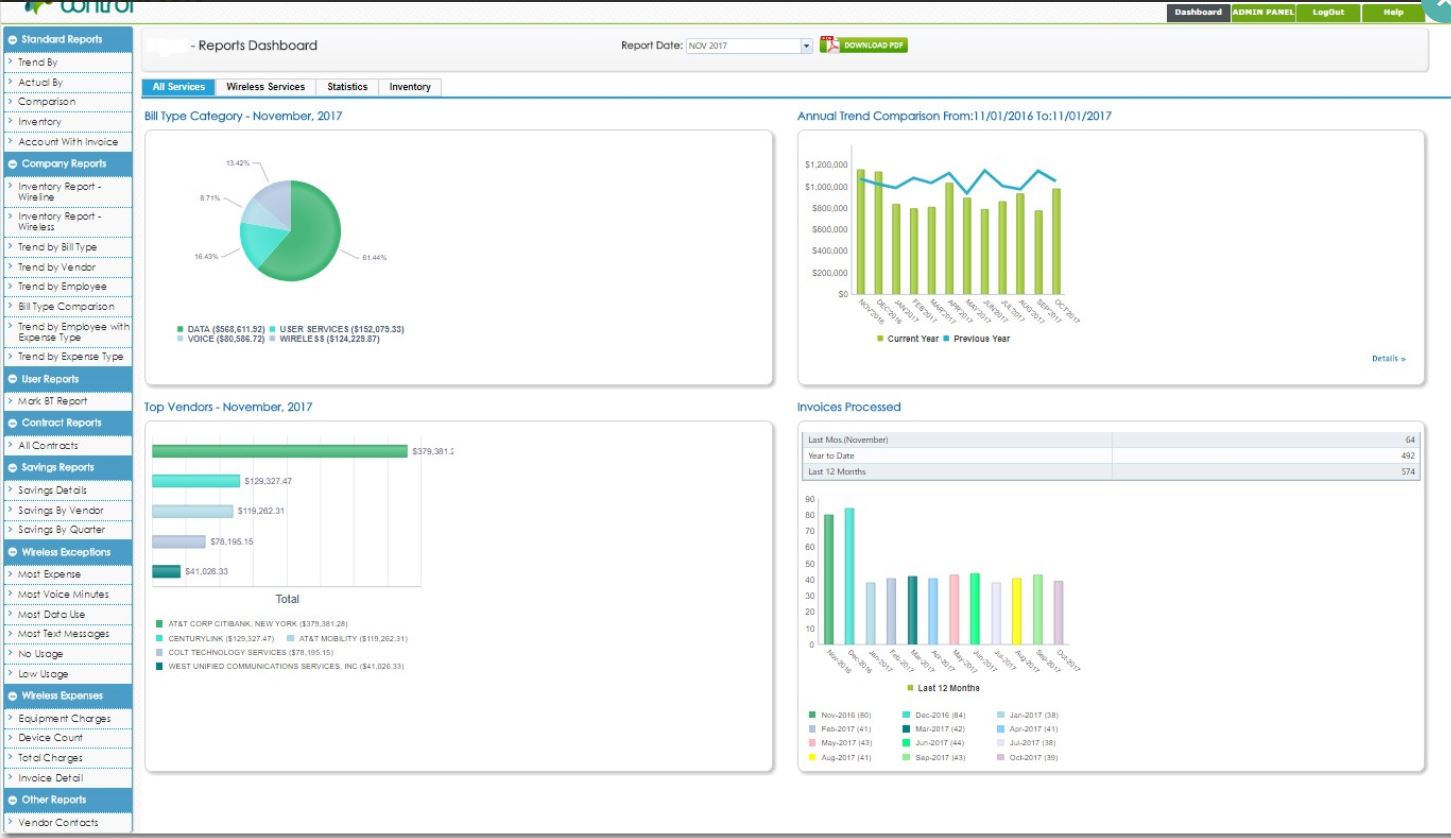This screenshot has width=1451, height=838.
Task: Open Most Text Messages report
Action: pyautogui.click(x=66, y=634)
